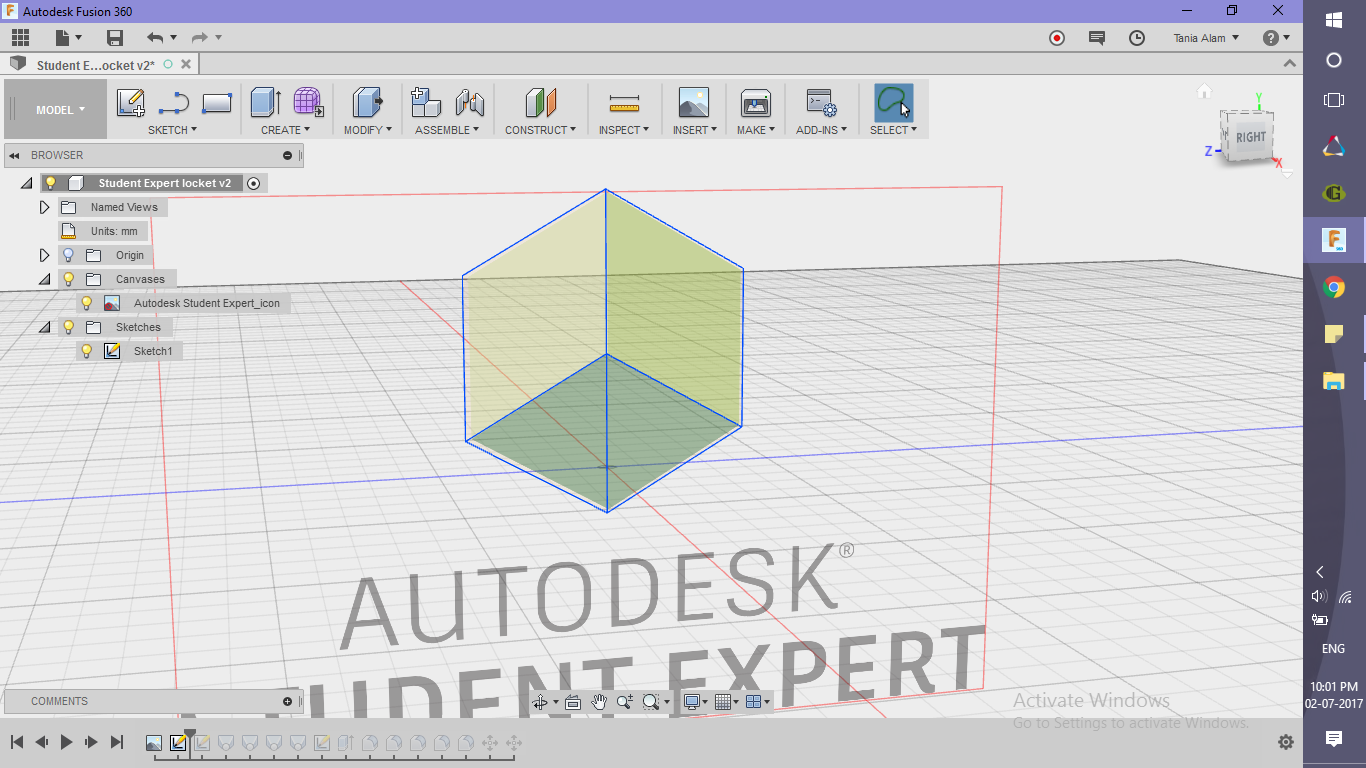
Task: Open the MODIFY menu
Action: coord(368,130)
